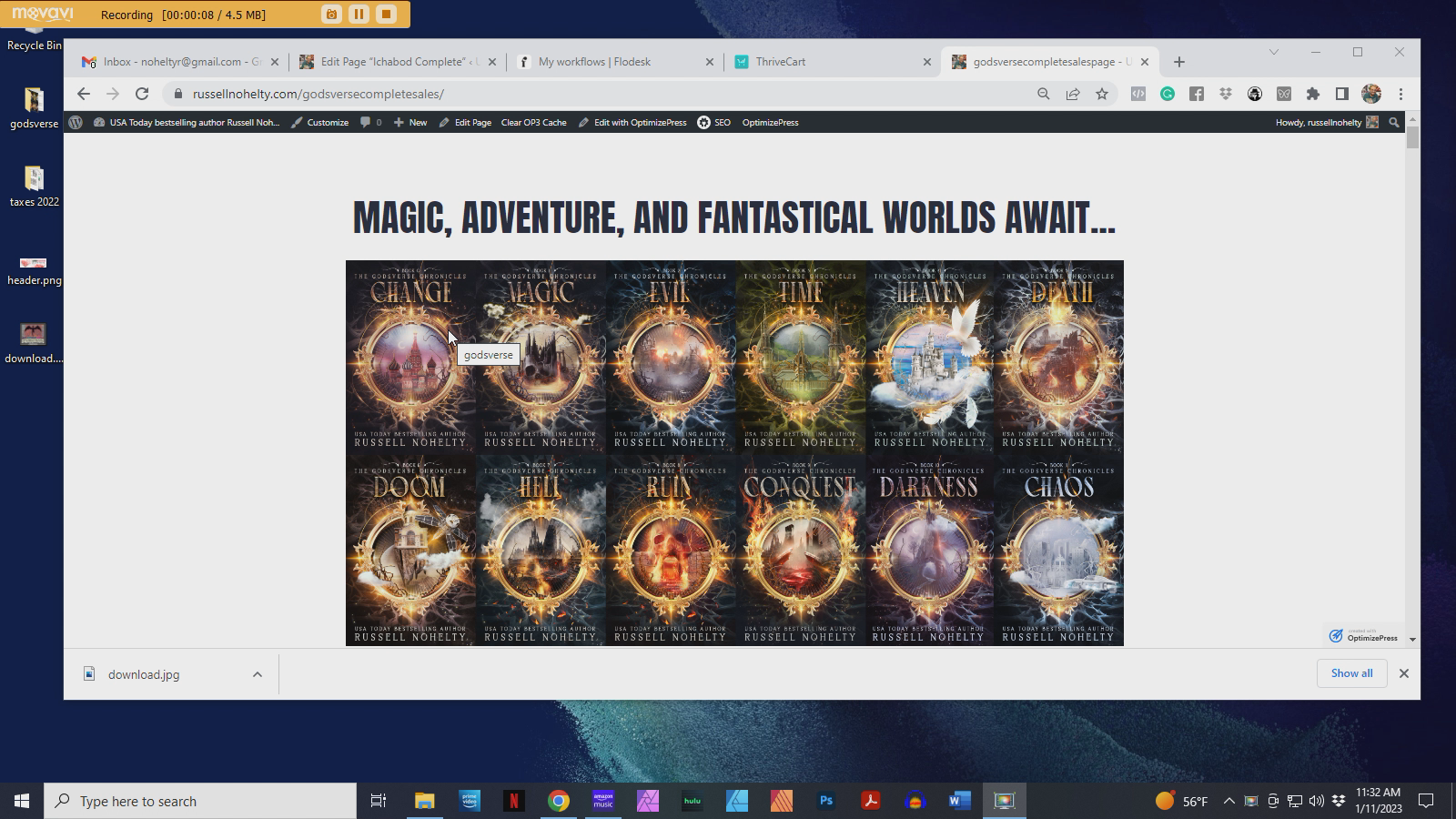Screen dimensions: 1456x819
Task: Open the tab search dropdown arrow
Action: pyautogui.click(x=1273, y=52)
